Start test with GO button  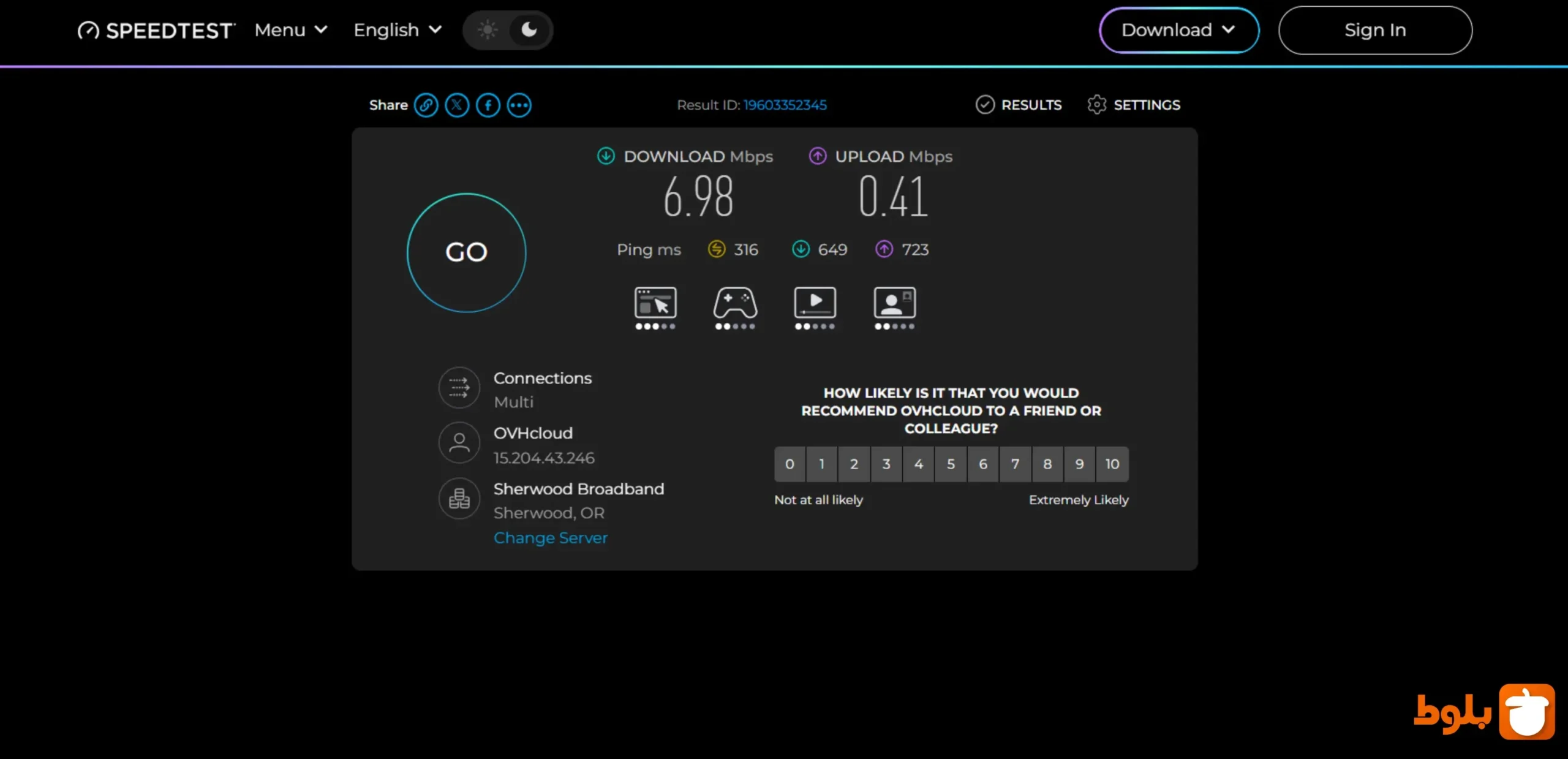click(467, 252)
